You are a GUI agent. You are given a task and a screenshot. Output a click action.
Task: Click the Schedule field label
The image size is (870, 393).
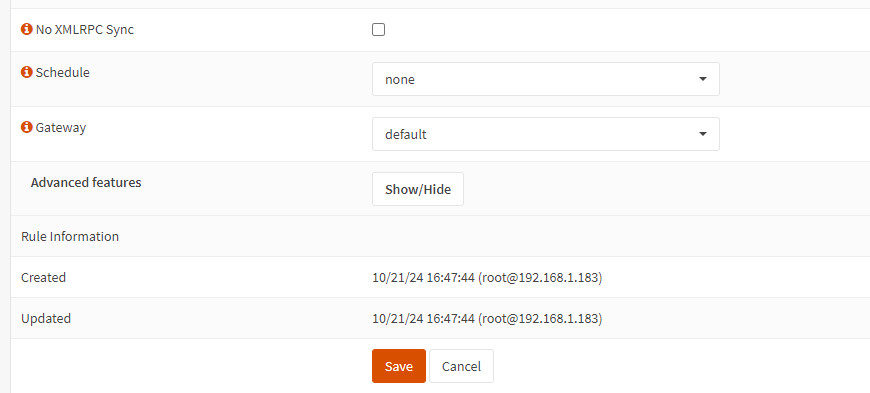click(63, 72)
